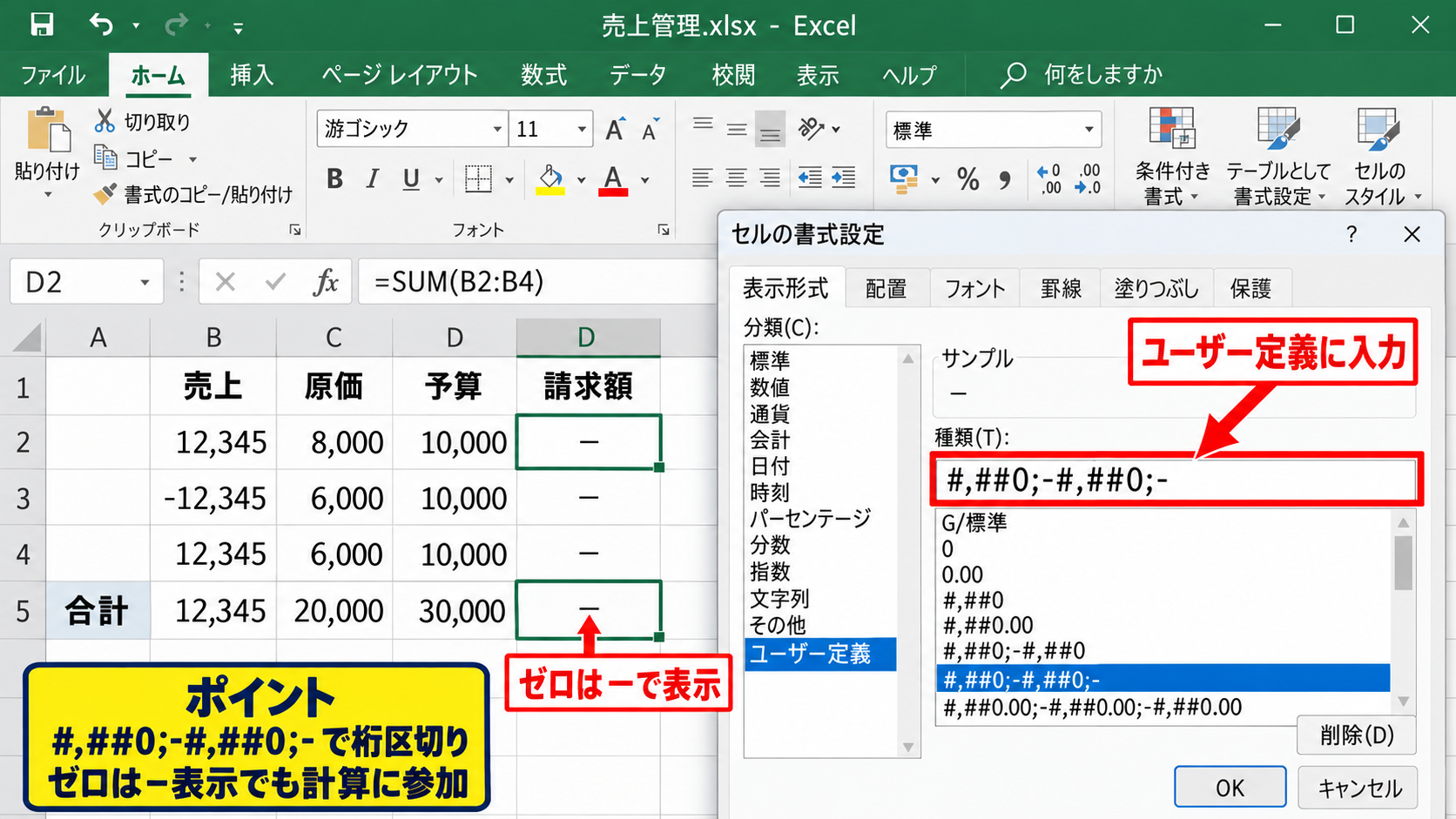Click the insert function fx icon
The image size is (1456, 819).
coord(326,282)
